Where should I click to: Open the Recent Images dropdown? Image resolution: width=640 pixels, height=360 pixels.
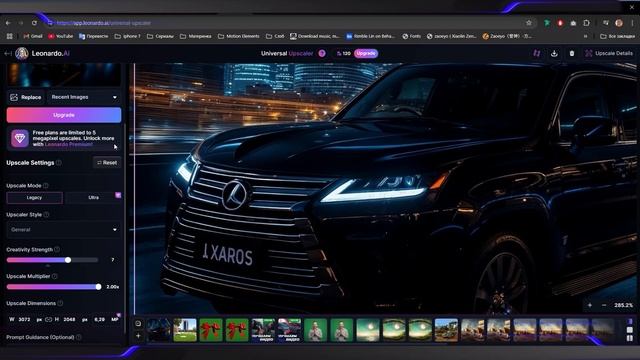pyautogui.click(x=84, y=97)
